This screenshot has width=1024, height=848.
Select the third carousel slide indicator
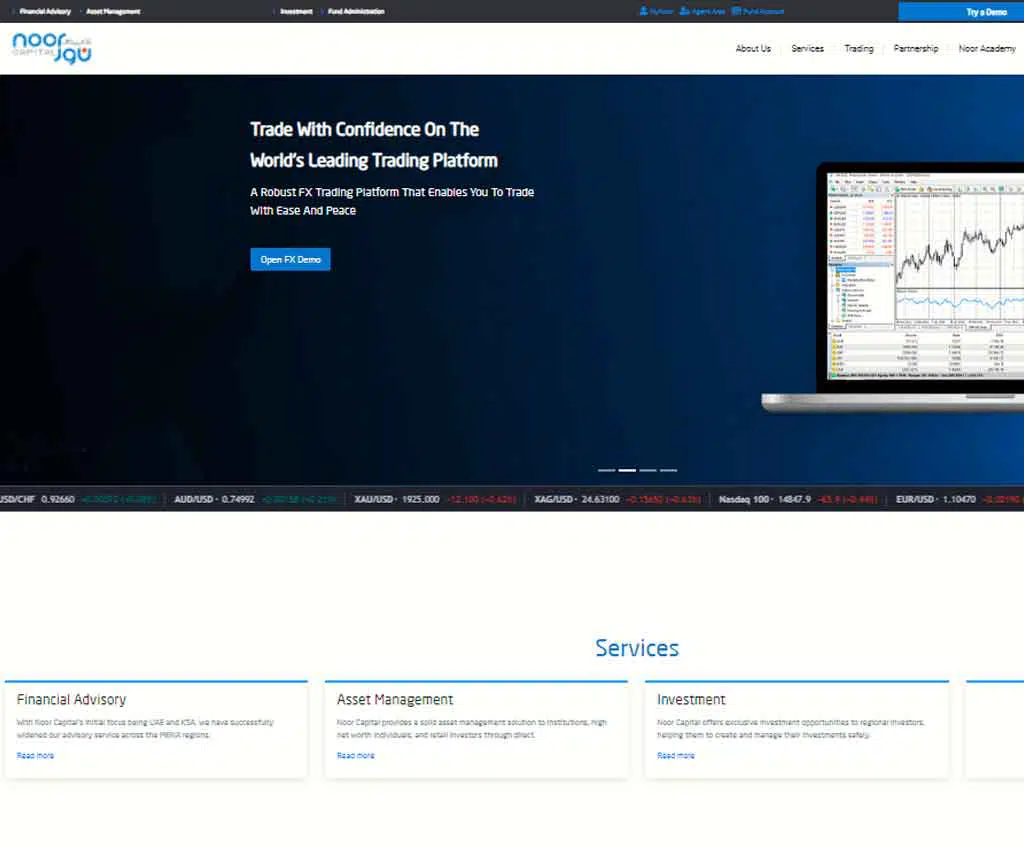point(648,470)
